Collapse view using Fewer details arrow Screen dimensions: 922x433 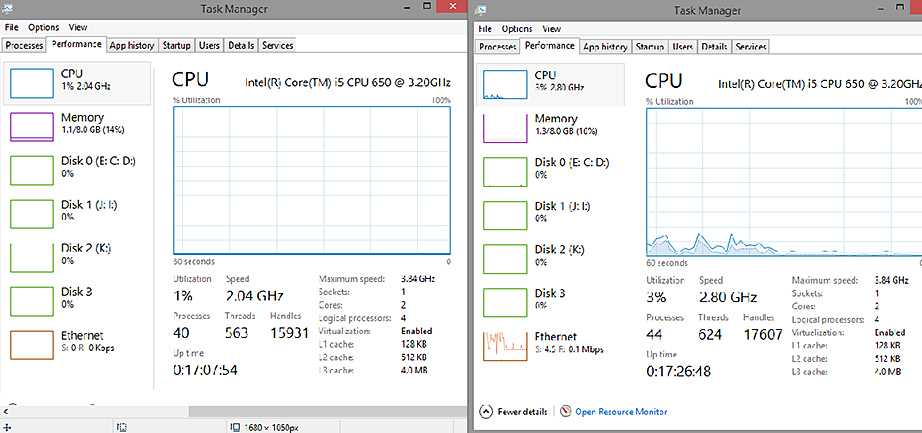[x=486, y=411]
